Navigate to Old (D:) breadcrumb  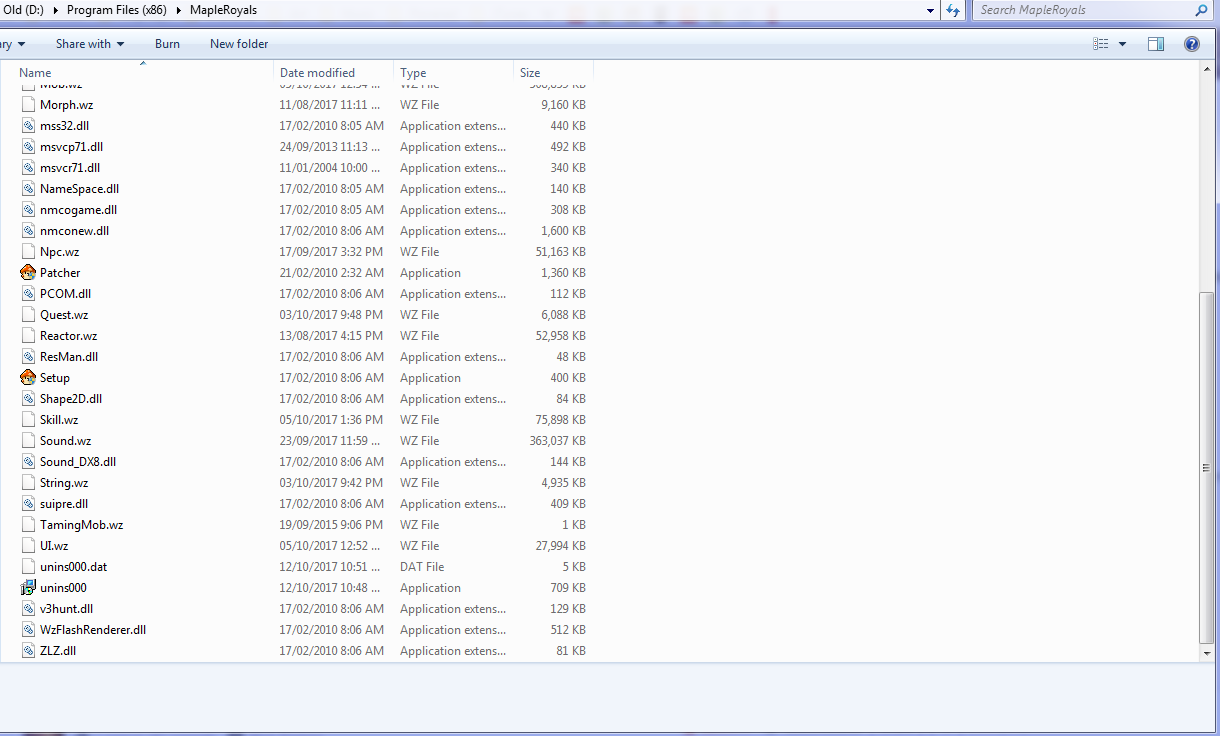pos(25,10)
